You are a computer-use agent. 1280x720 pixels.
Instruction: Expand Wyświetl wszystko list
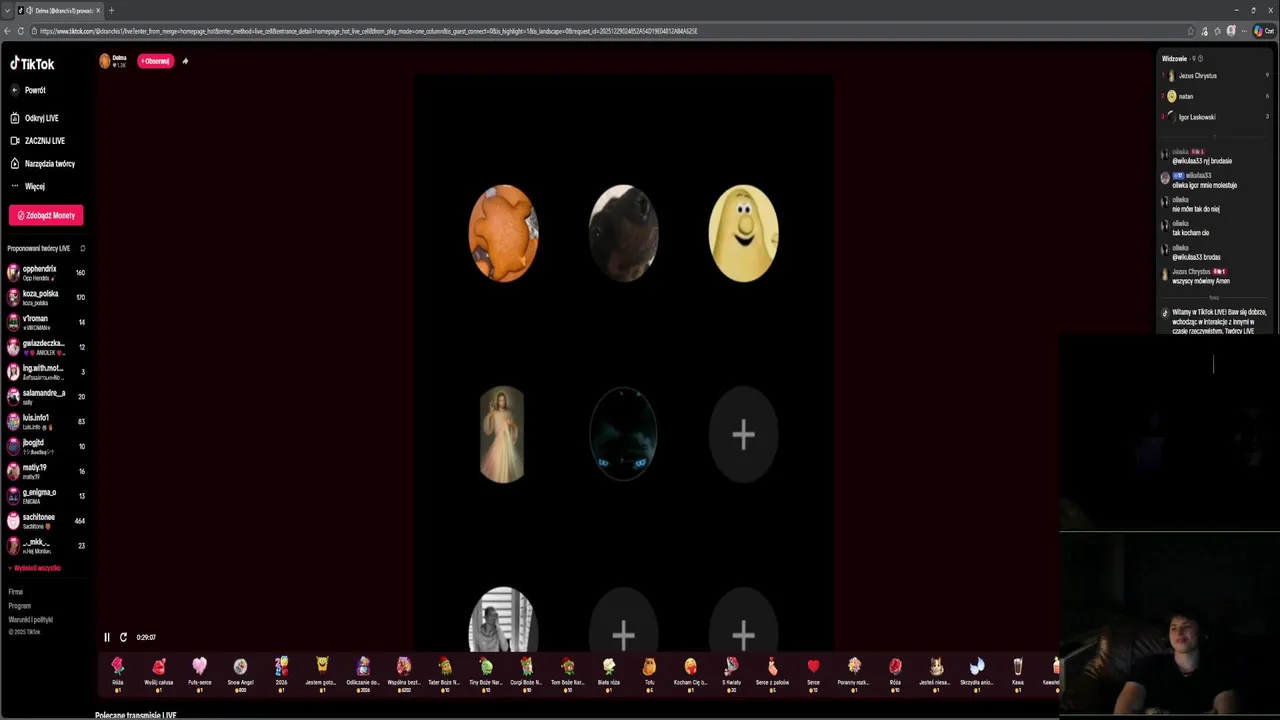tap(36, 568)
